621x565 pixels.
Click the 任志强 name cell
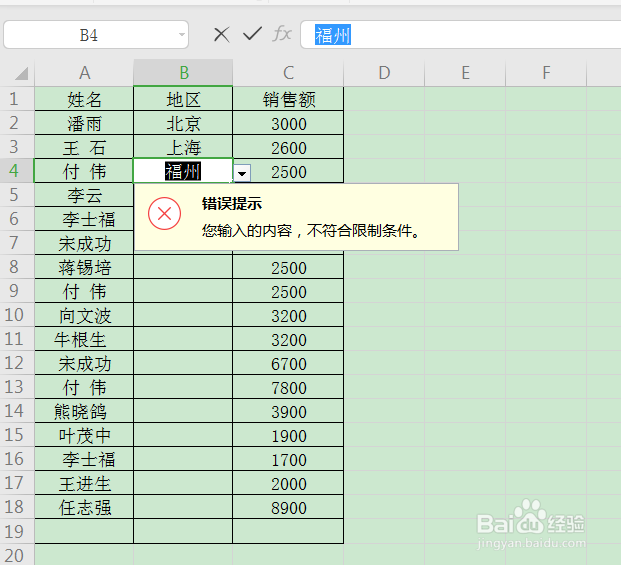tap(84, 507)
